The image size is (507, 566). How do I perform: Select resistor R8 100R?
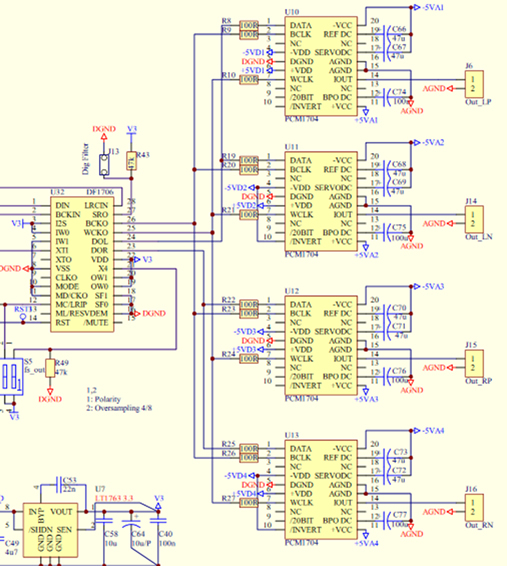coord(249,25)
